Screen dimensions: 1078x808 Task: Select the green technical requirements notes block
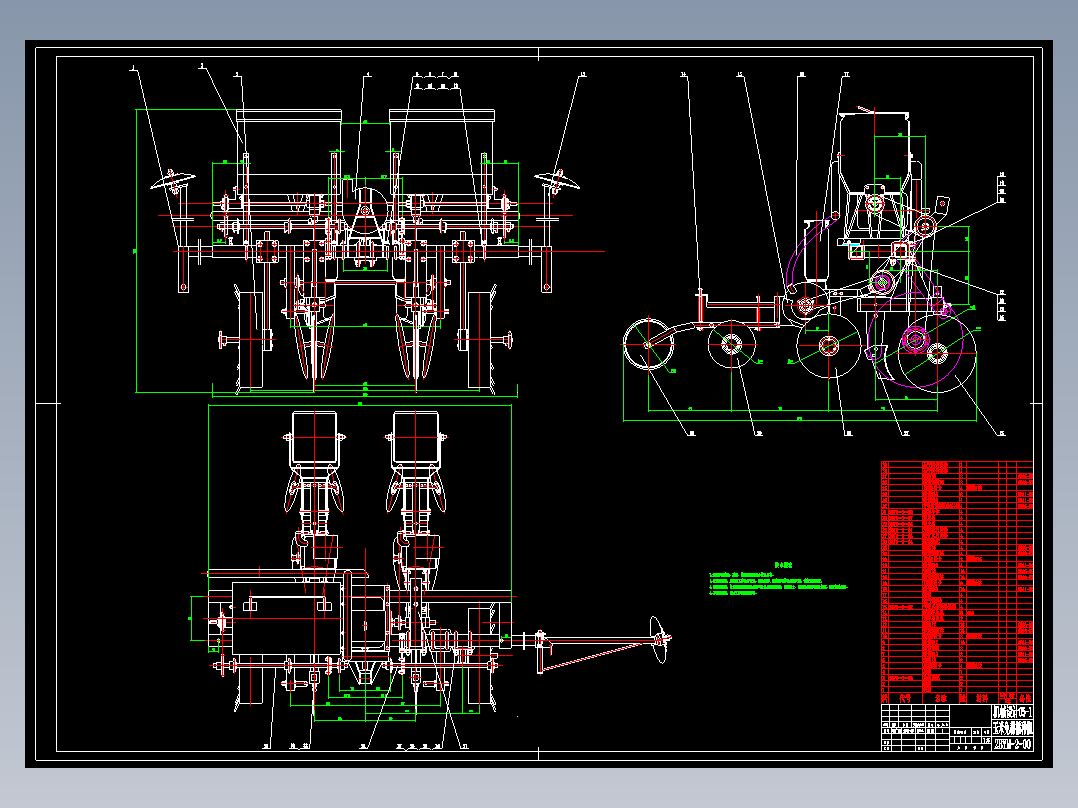pos(778,579)
